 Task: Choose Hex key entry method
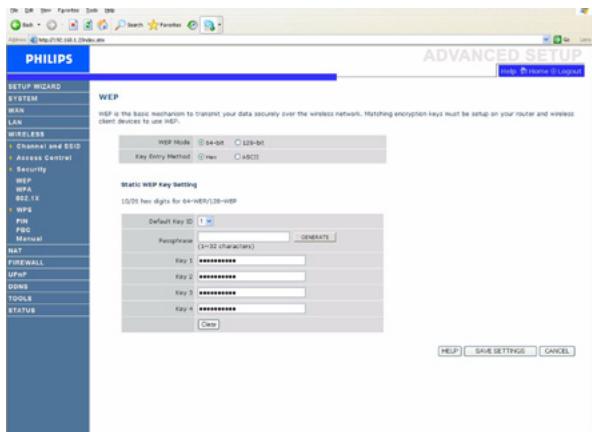pyautogui.click(x=201, y=156)
